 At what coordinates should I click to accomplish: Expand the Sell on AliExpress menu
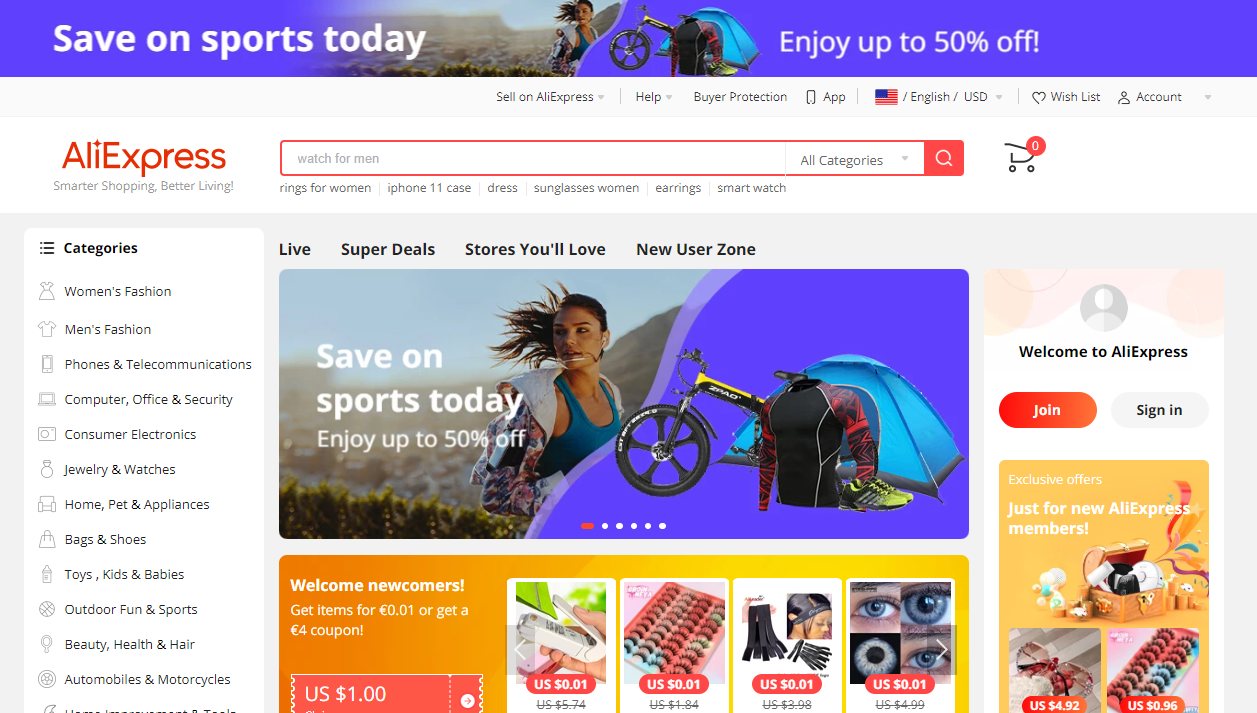(x=550, y=97)
